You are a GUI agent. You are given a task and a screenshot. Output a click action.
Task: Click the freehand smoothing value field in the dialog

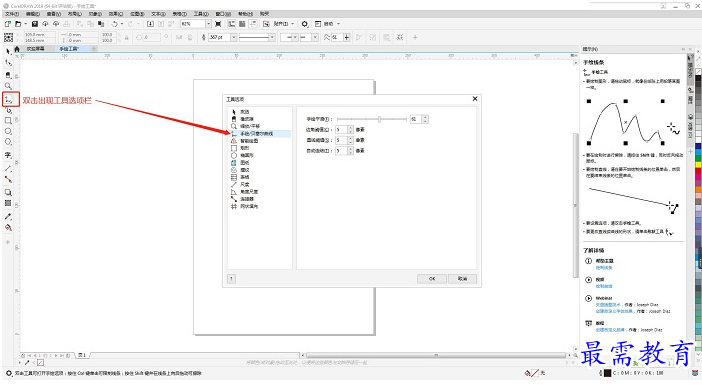click(x=416, y=119)
